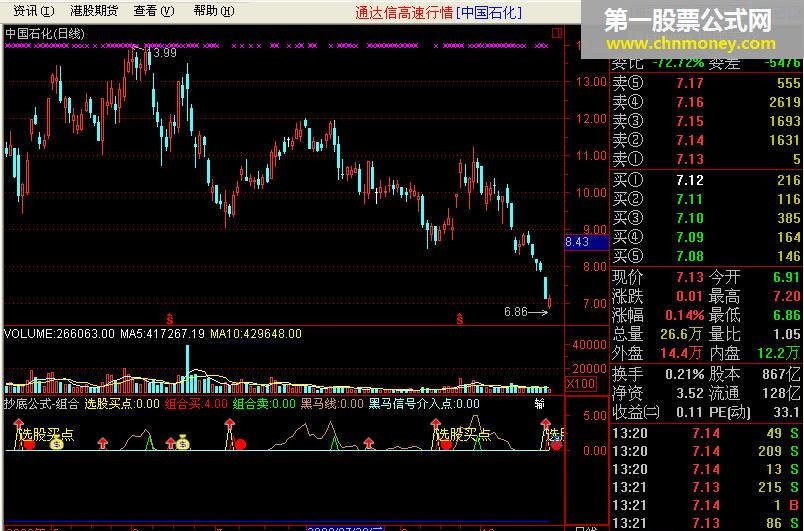Click the 买② 7.11 order row
The height and width of the screenshot is (531, 804).
[706, 199]
